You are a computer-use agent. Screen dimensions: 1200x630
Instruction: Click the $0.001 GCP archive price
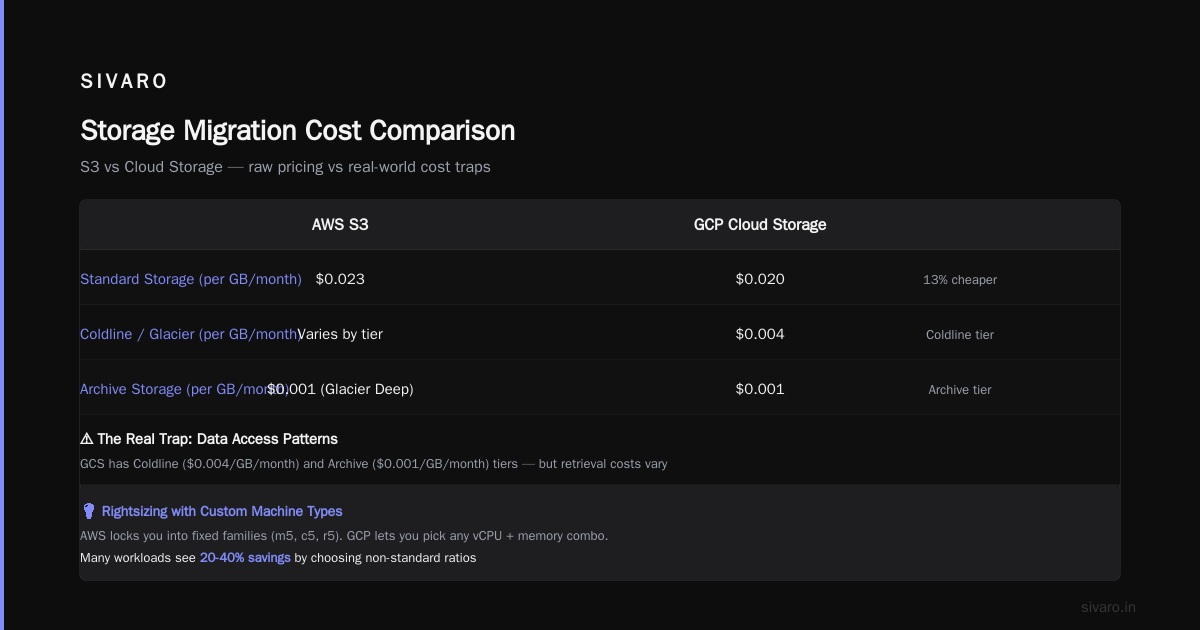coord(760,389)
